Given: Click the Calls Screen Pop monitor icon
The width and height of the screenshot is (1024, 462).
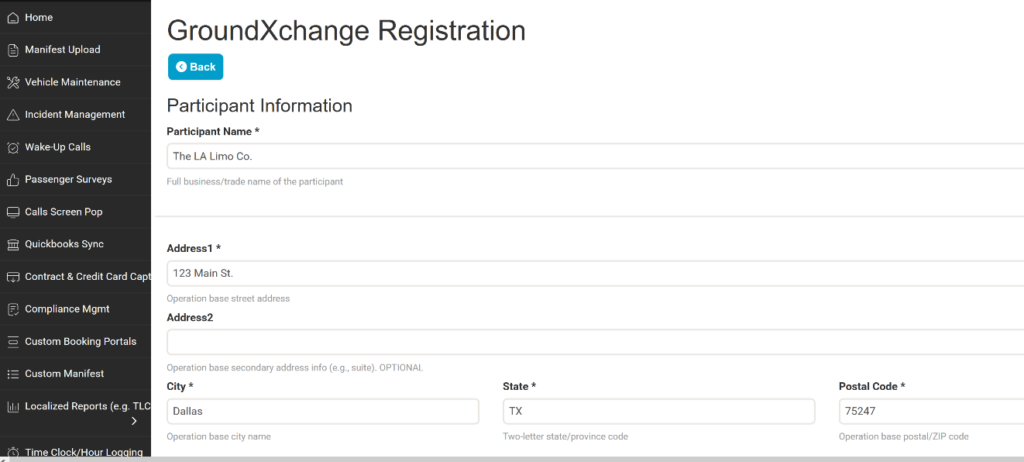Looking at the screenshot, I should pyautogui.click(x=13, y=212).
